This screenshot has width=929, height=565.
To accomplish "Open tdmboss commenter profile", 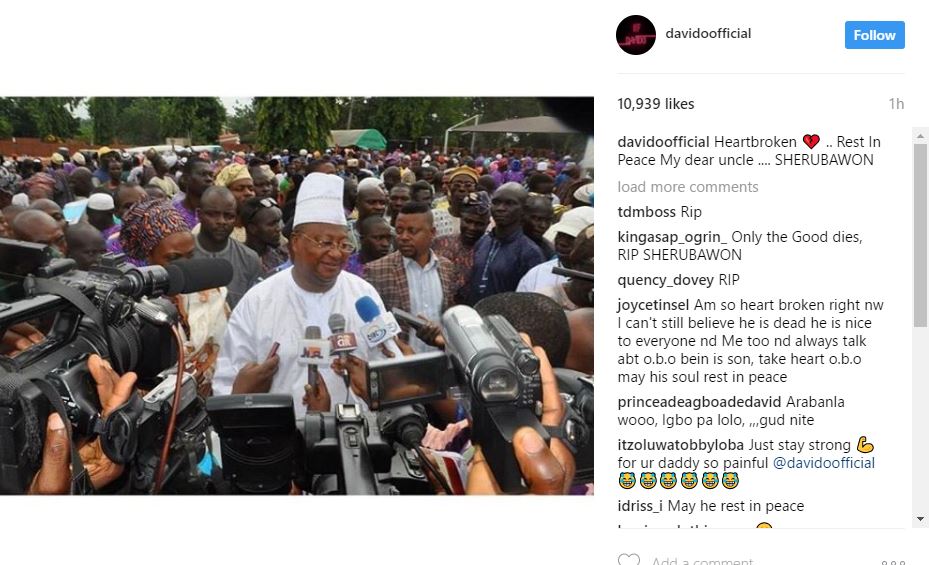I will pos(646,211).
